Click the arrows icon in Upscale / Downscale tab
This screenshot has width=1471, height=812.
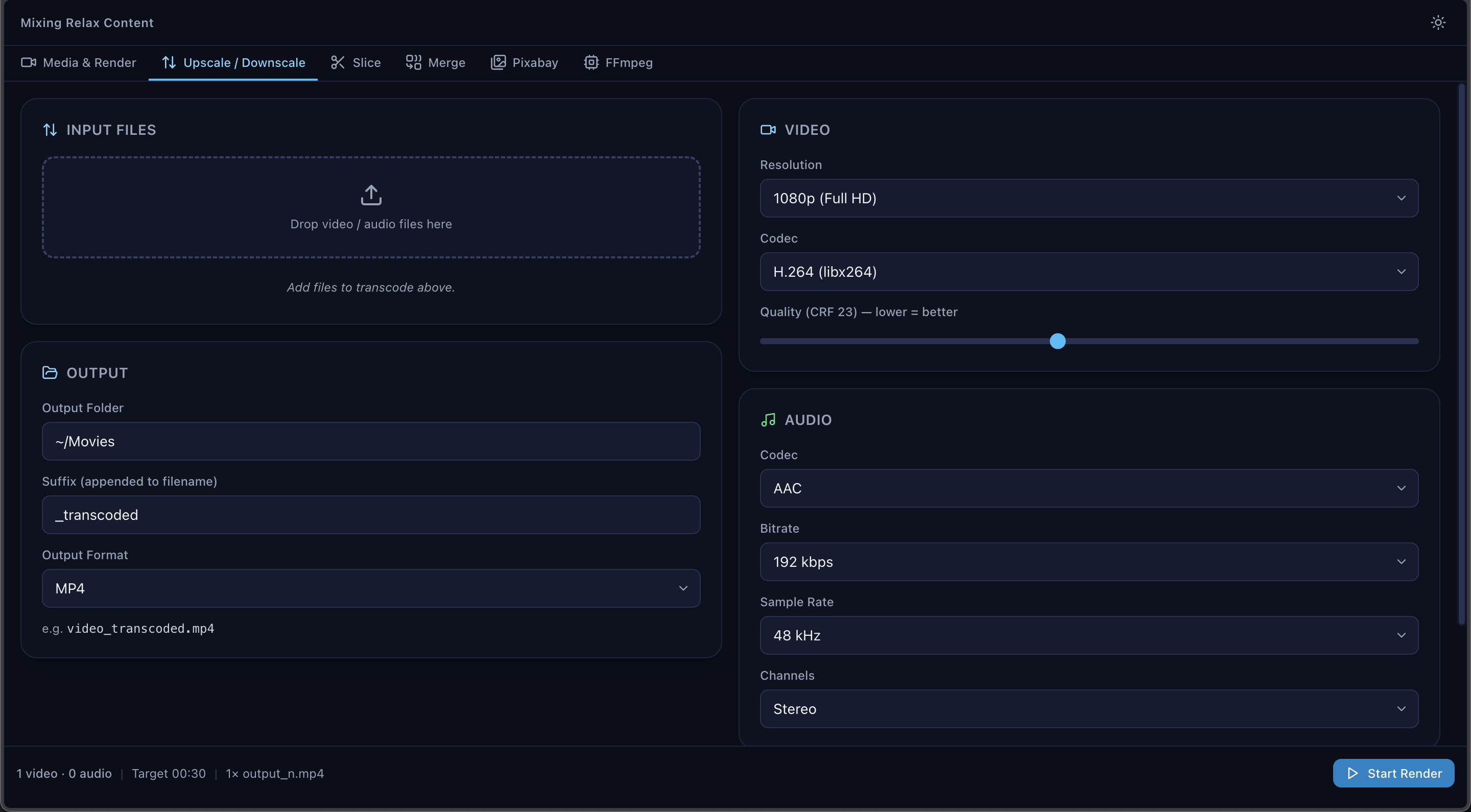(169, 62)
